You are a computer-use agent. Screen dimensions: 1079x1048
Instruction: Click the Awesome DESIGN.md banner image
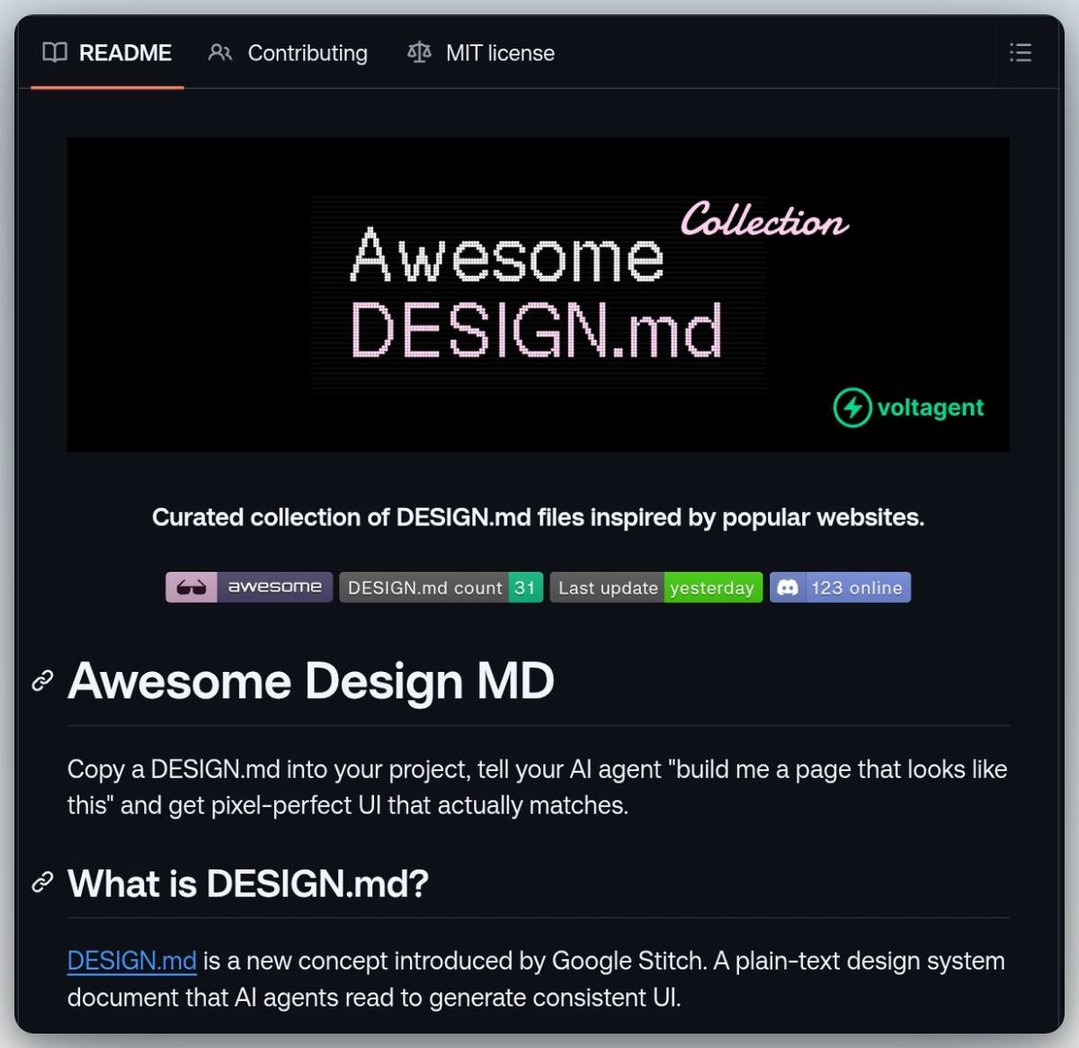[538, 295]
